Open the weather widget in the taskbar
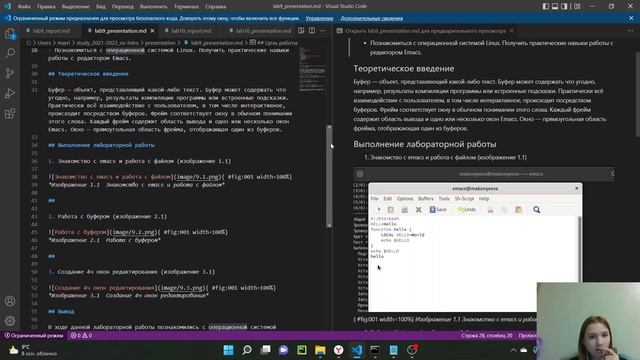The width and height of the screenshot is (640, 360). pyautogui.click(x=33, y=350)
